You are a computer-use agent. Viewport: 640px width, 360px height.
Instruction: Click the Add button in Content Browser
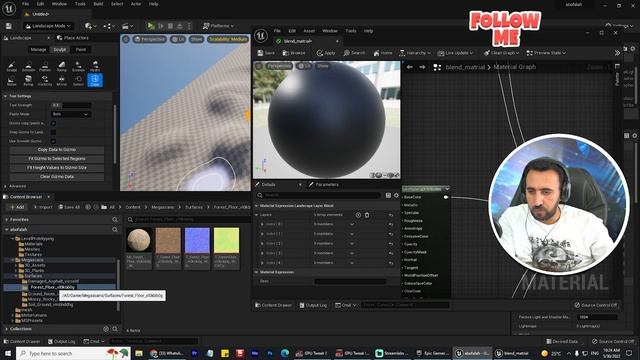pos(17,207)
